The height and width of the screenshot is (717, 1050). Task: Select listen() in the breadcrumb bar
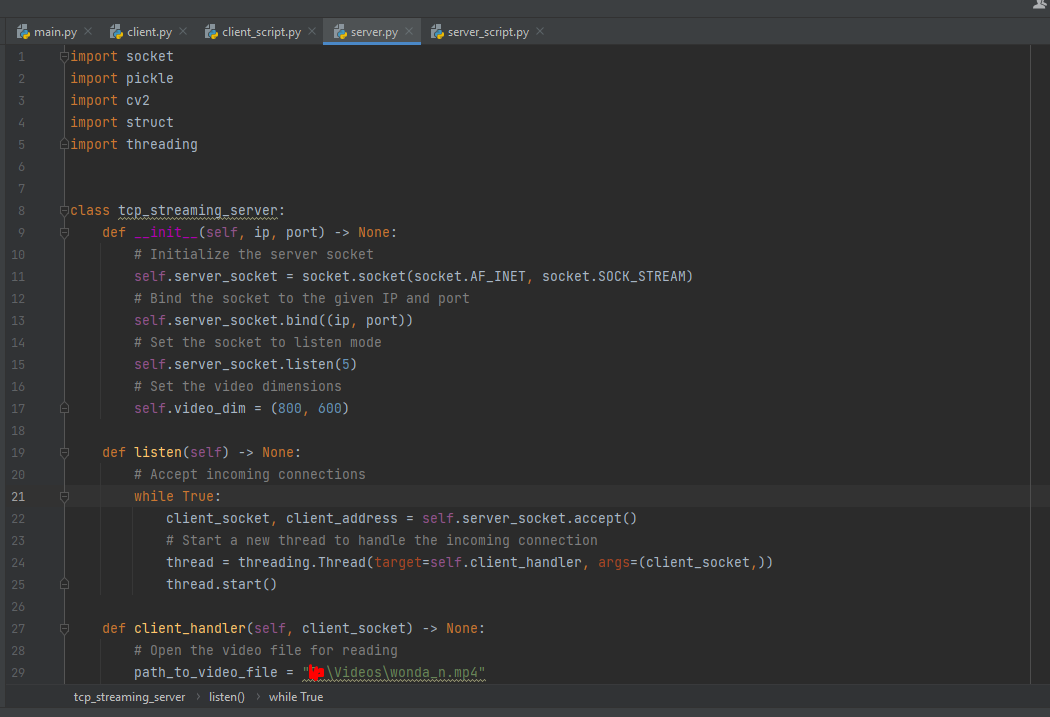point(226,696)
